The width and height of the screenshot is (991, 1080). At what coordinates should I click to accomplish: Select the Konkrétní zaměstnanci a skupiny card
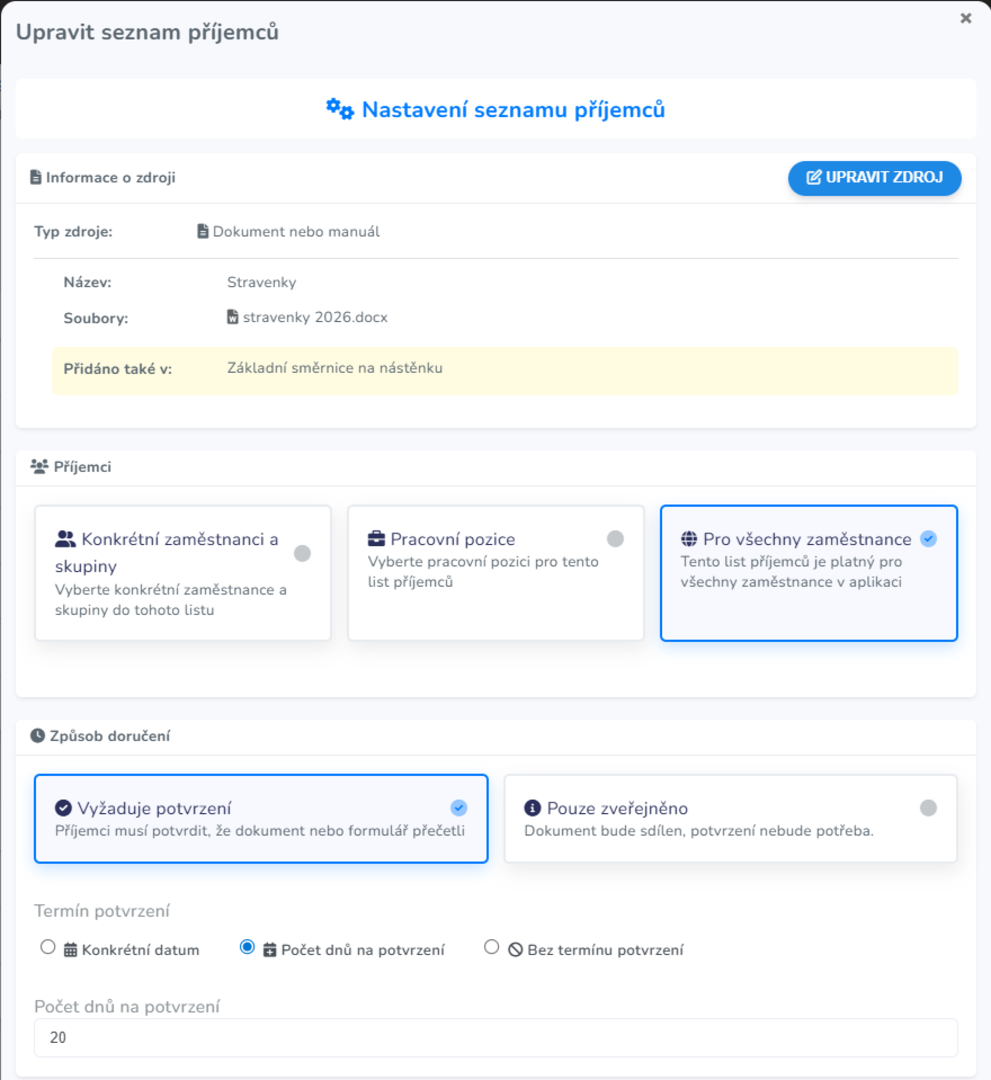pyautogui.click(x=183, y=573)
